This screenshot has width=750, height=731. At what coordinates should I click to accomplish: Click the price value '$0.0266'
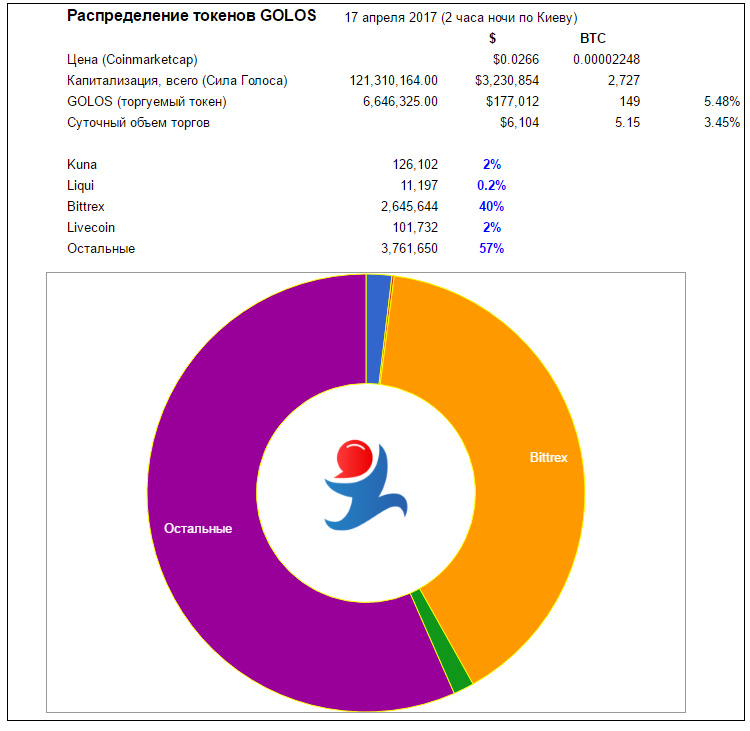tap(516, 59)
